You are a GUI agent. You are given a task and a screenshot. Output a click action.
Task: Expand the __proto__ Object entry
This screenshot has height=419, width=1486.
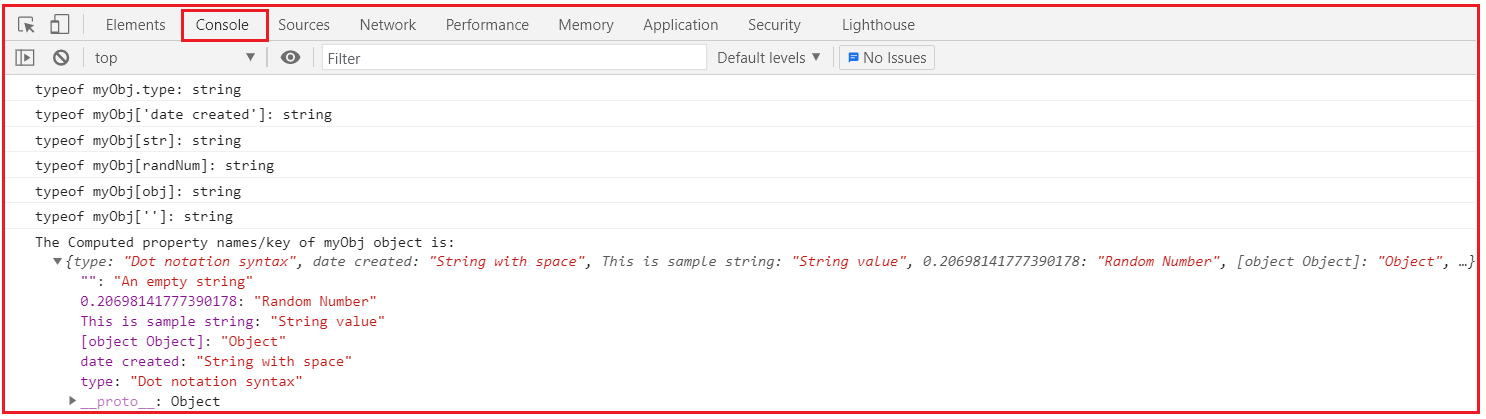73,401
